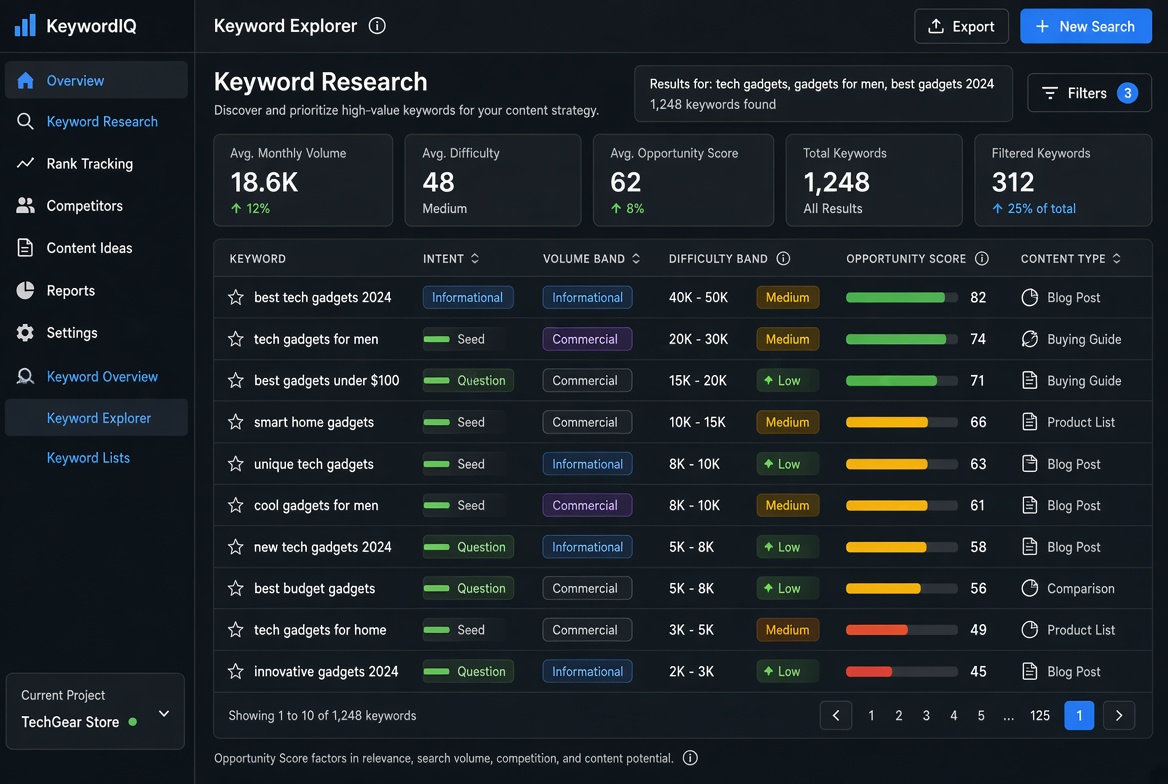Go to page 2 of results

coord(898,715)
